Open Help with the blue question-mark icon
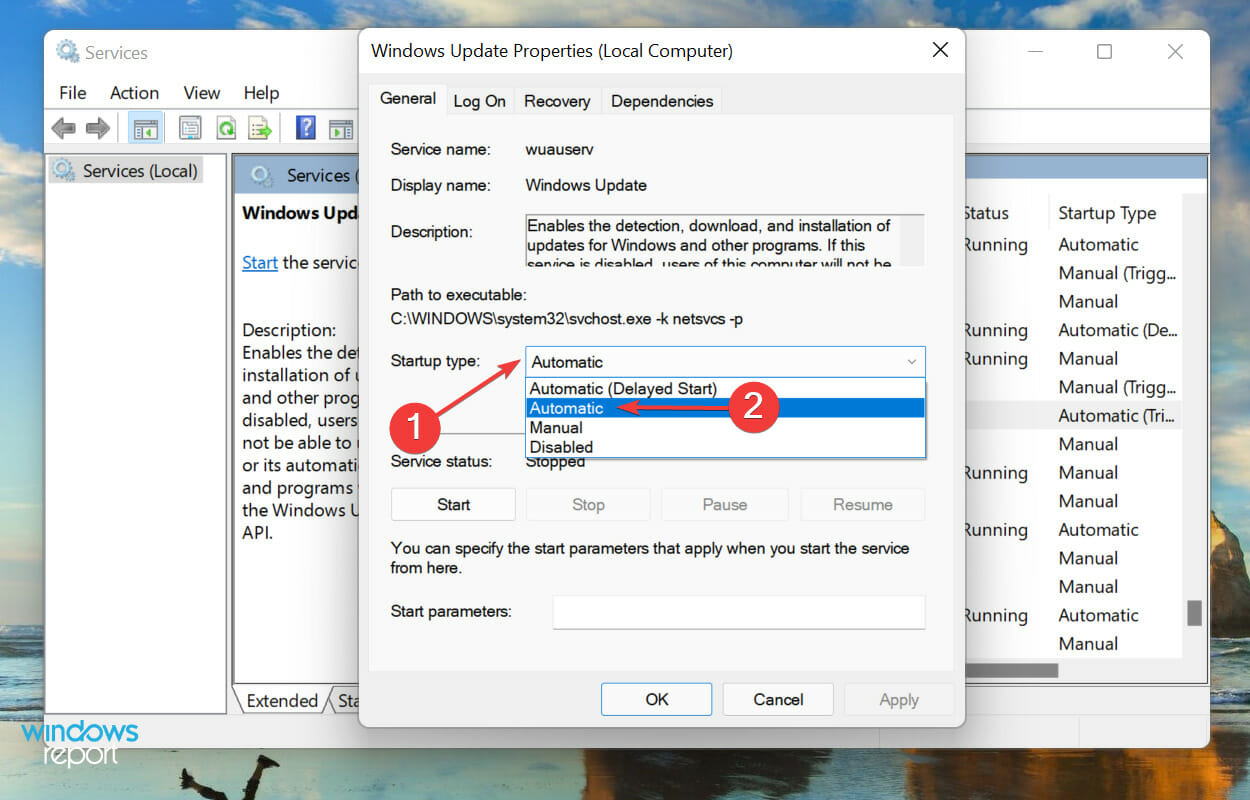 click(x=306, y=128)
